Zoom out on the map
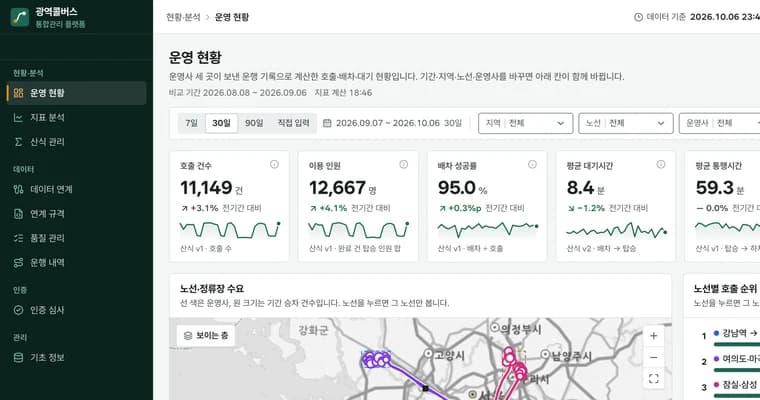Screen dimensions: 760x400 click(653, 357)
